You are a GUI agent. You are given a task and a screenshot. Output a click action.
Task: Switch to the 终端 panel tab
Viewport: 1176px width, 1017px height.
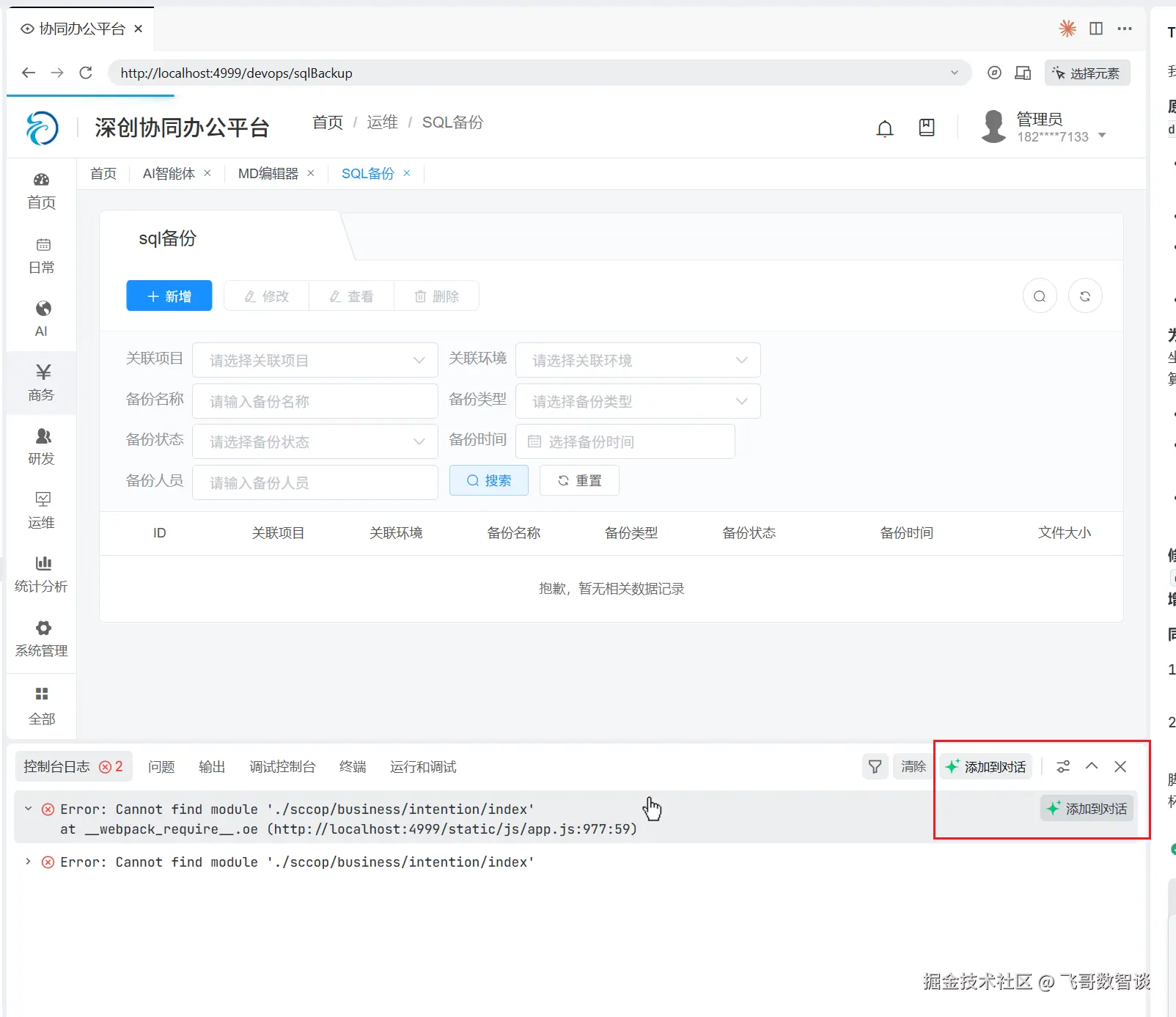[x=353, y=767]
